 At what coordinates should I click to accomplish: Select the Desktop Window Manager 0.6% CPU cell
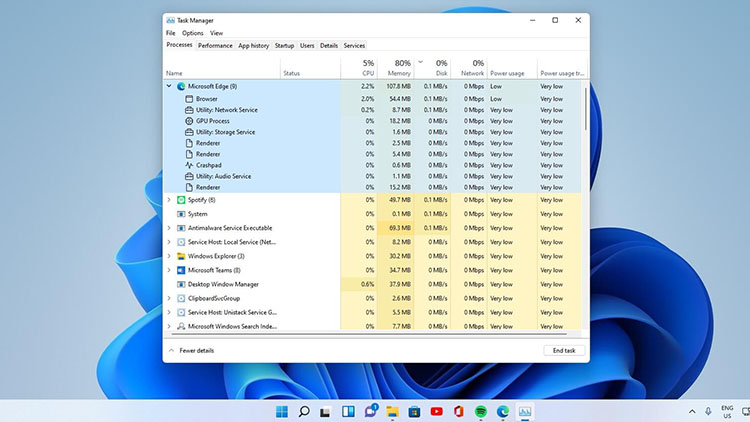coord(359,284)
